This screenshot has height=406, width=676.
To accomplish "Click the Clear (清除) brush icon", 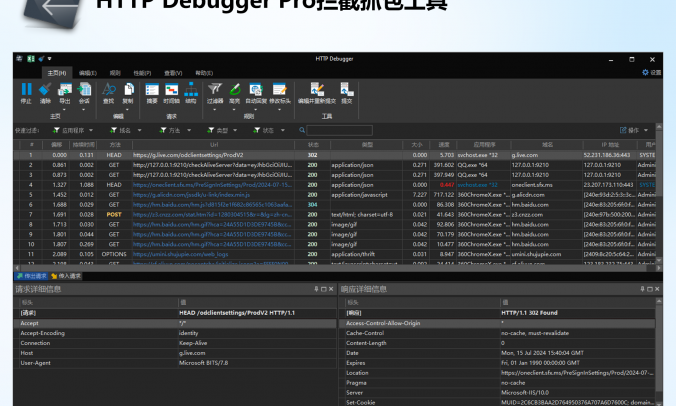I will pos(45,89).
